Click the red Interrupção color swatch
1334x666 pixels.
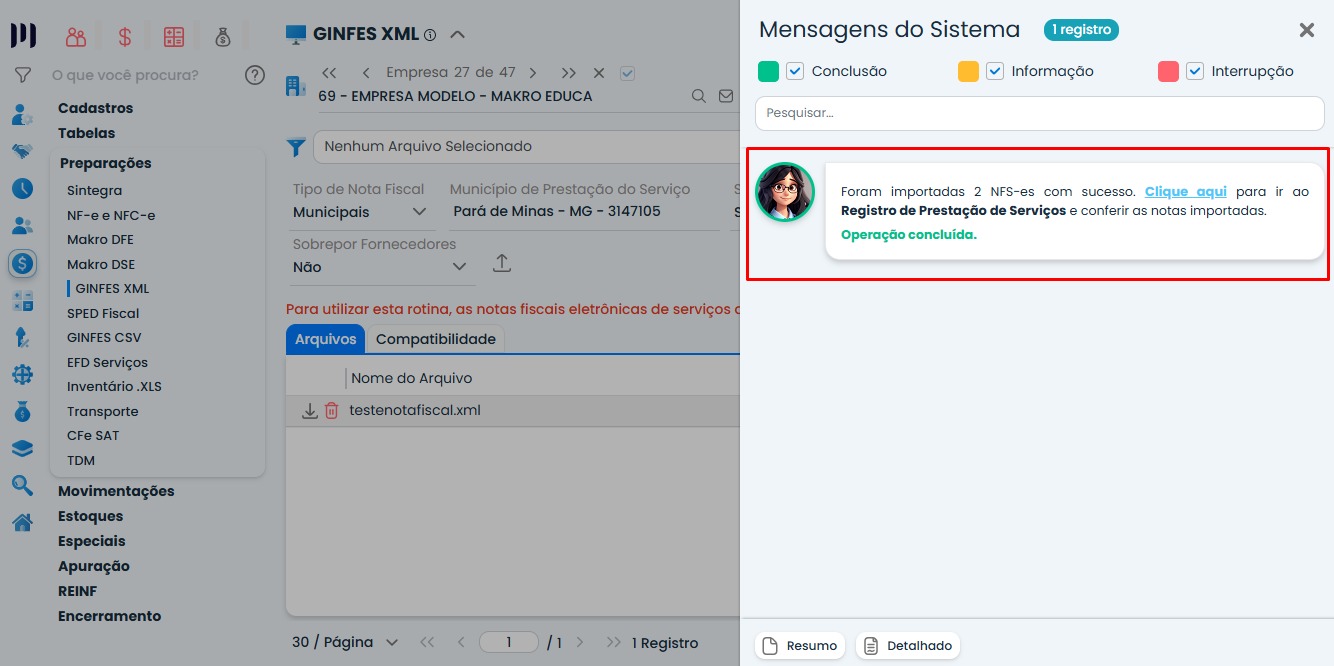(1168, 71)
